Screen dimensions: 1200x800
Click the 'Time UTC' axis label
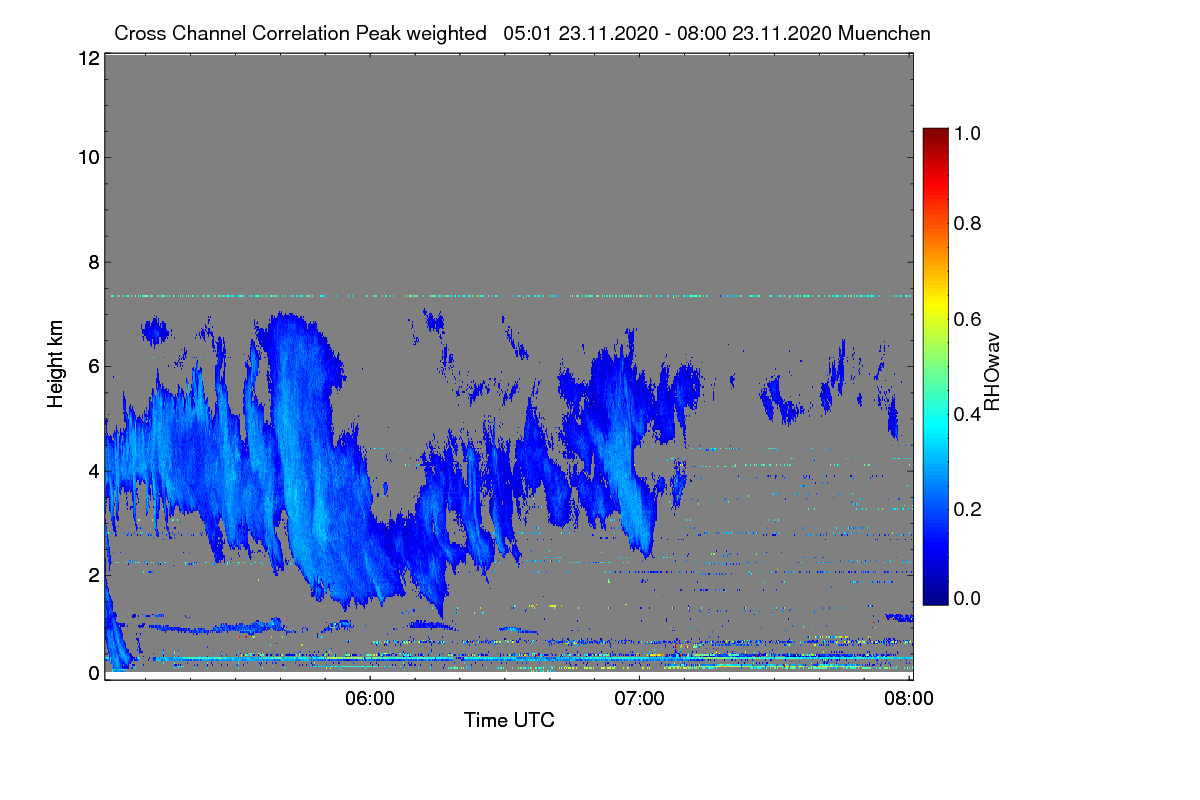(509, 720)
